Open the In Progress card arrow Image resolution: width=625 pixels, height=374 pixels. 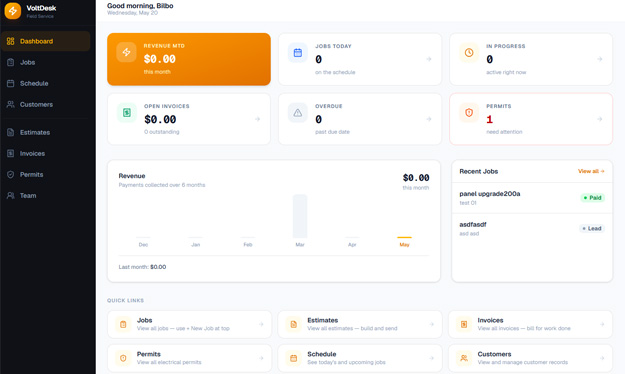[600, 59]
